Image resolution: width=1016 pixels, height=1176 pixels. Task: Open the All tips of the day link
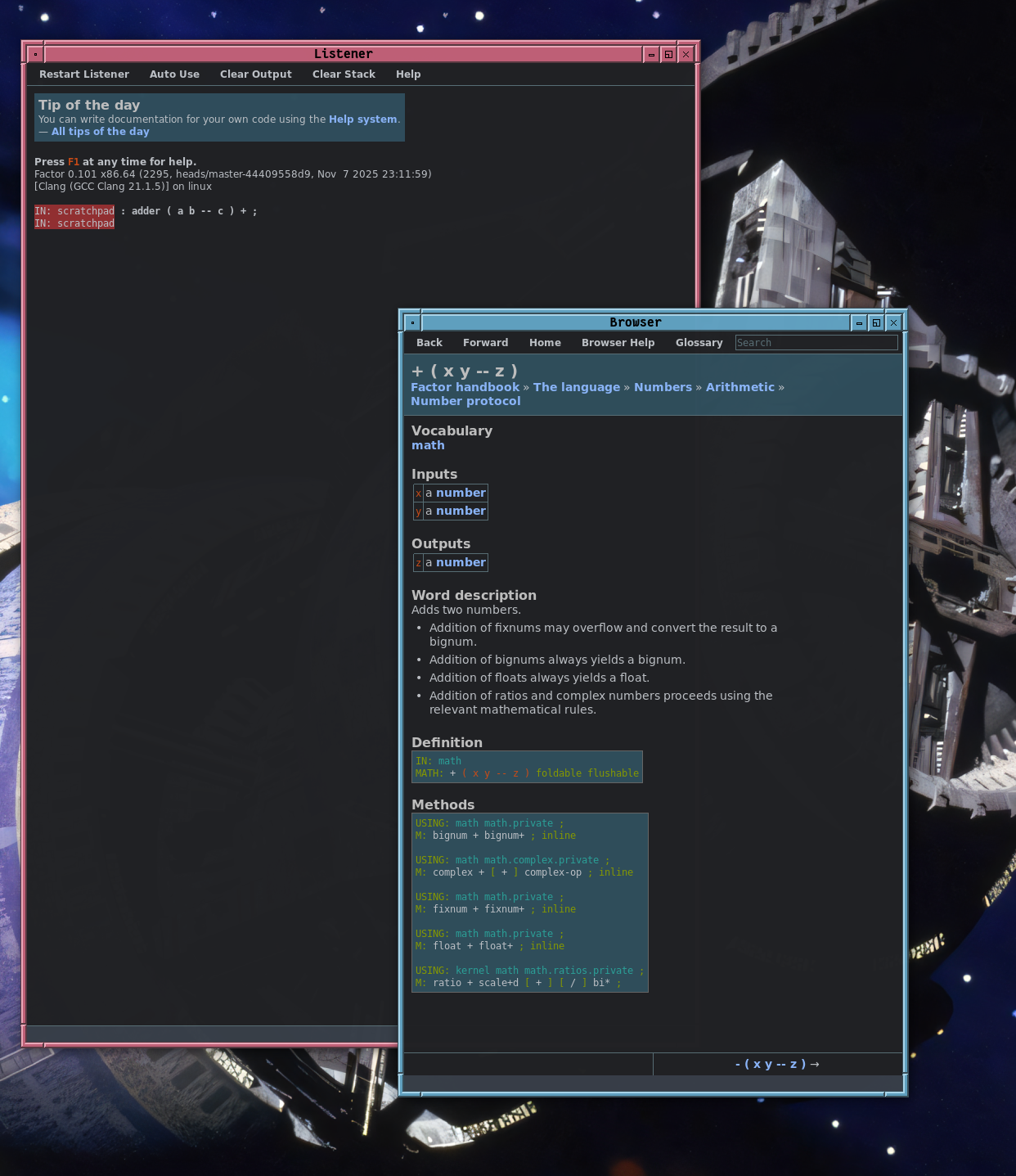100,132
